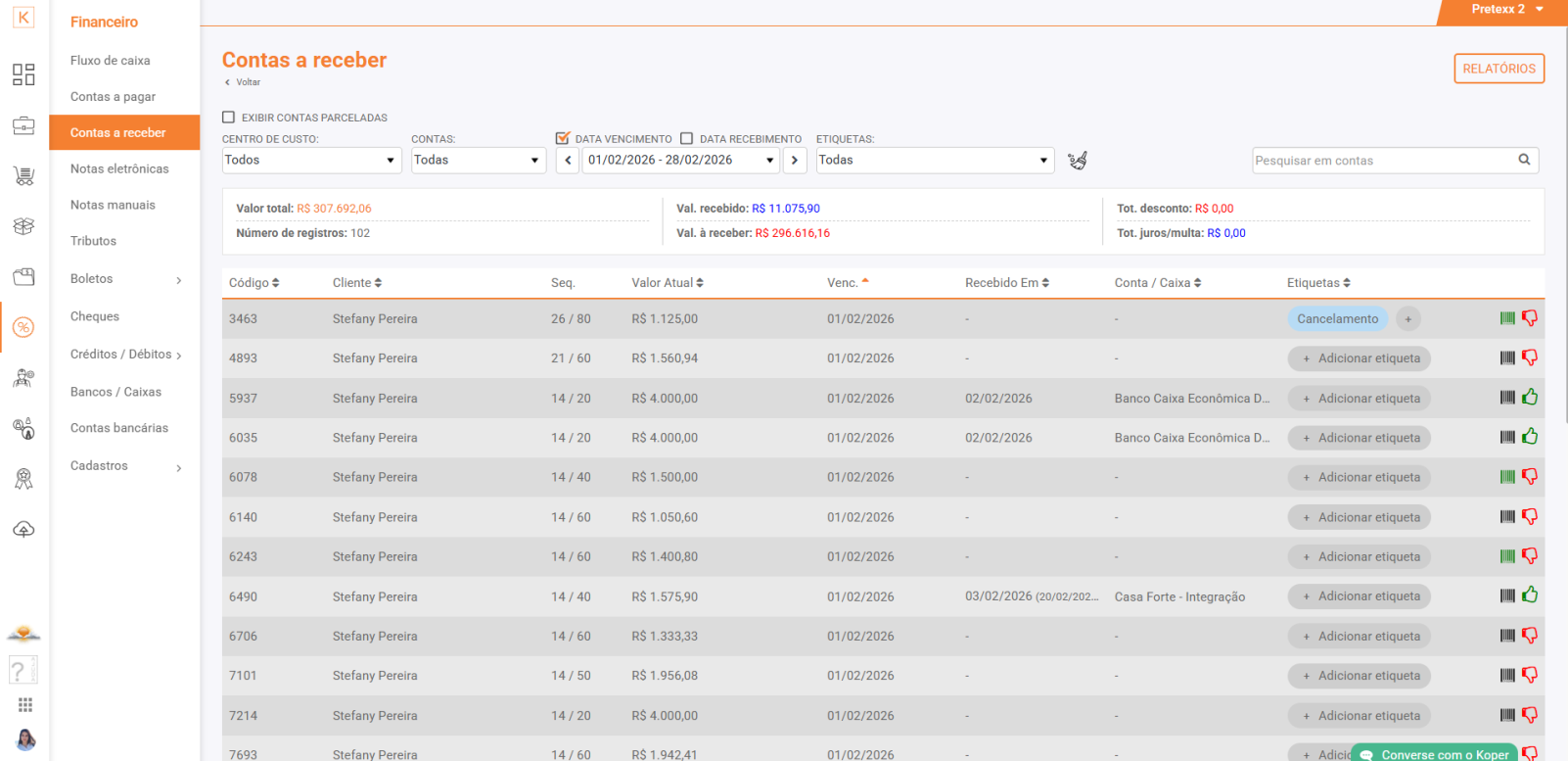
Task: Click the magnifier icon in search box
Action: click(x=1524, y=160)
